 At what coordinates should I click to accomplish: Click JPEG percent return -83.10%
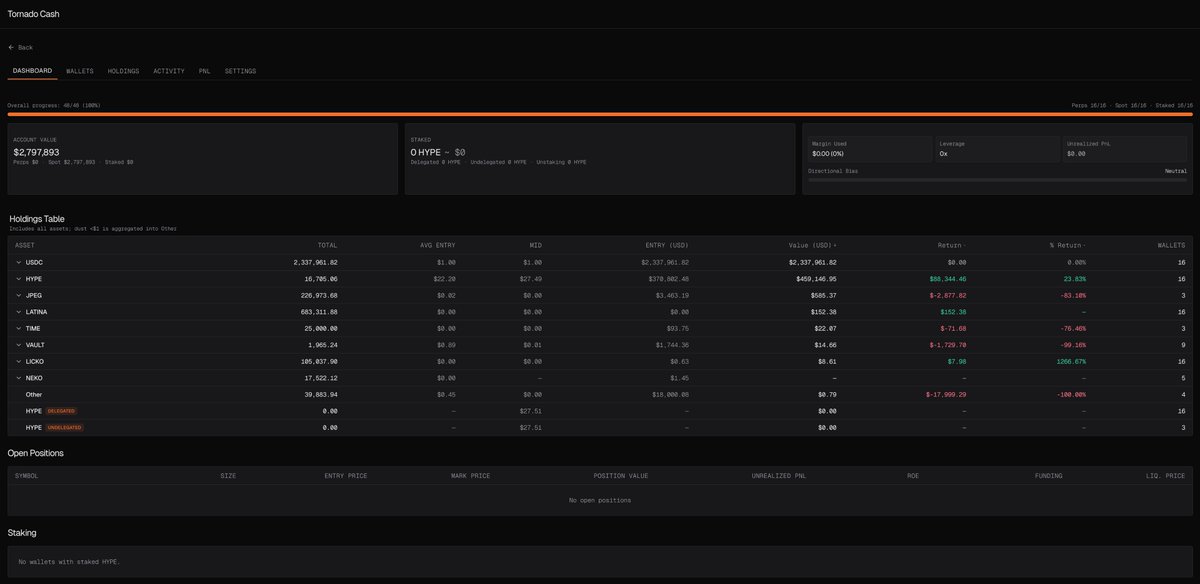(x=1071, y=295)
